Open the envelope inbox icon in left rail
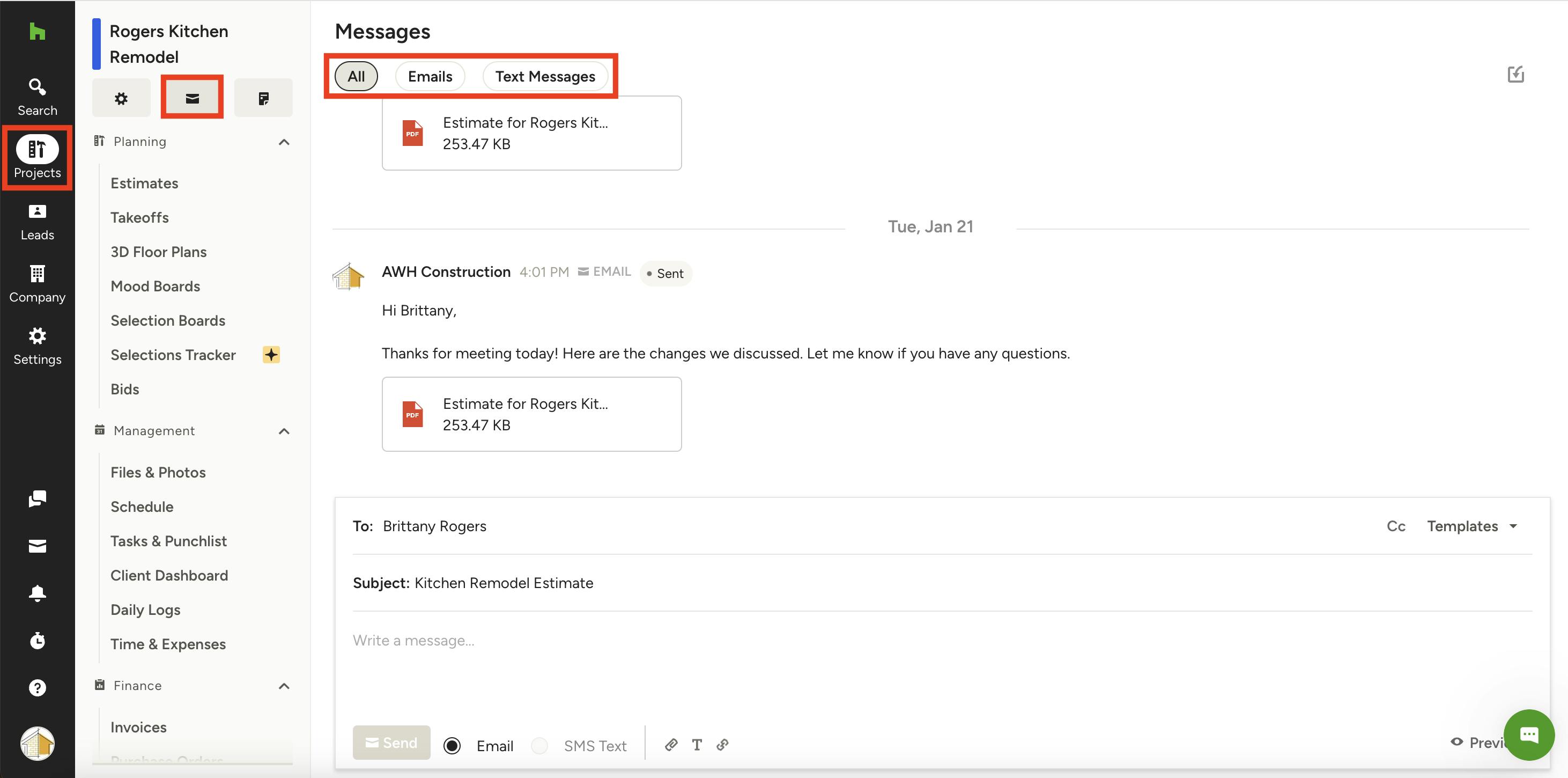The height and width of the screenshot is (778, 1568). [37, 546]
